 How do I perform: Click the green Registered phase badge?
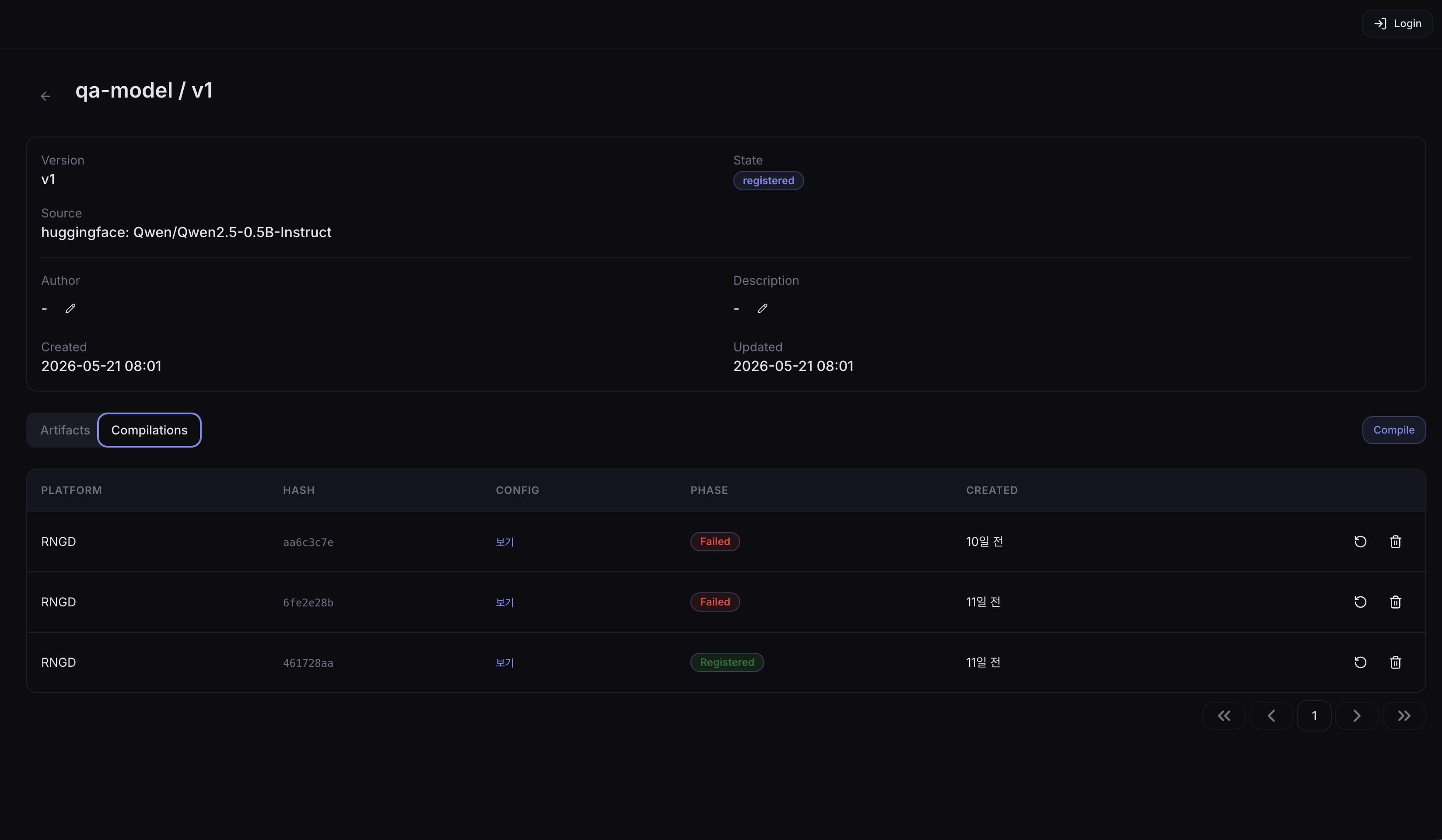click(x=727, y=662)
